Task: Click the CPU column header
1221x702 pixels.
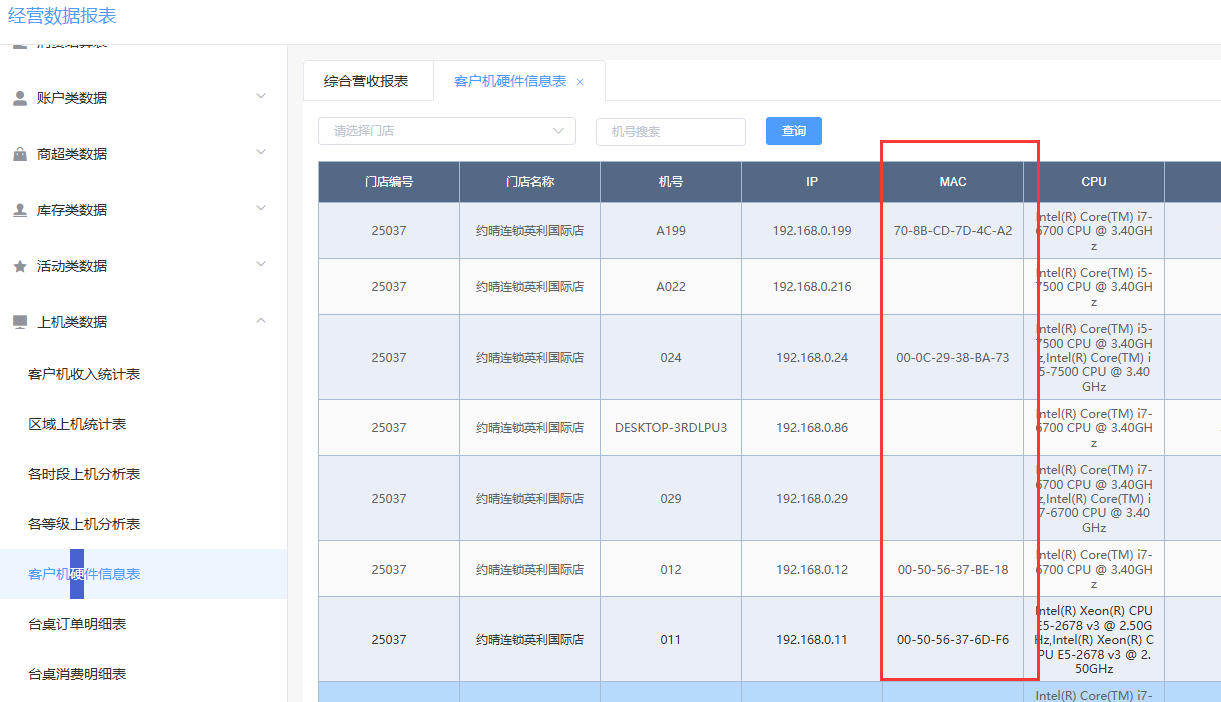Action: [1094, 182]
